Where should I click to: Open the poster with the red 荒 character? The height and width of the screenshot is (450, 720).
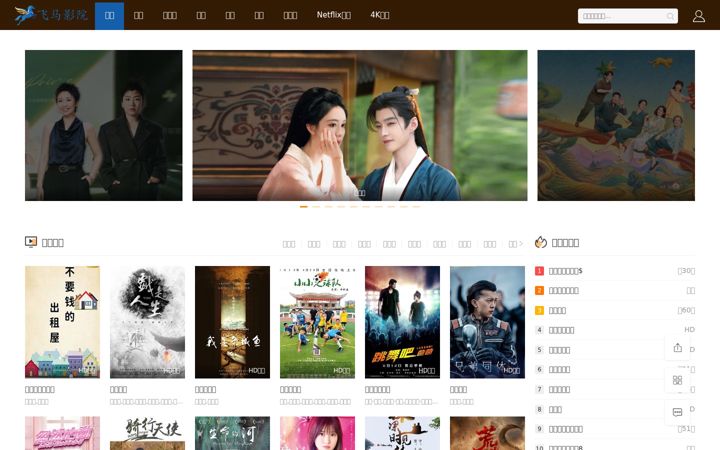(487, 433)
